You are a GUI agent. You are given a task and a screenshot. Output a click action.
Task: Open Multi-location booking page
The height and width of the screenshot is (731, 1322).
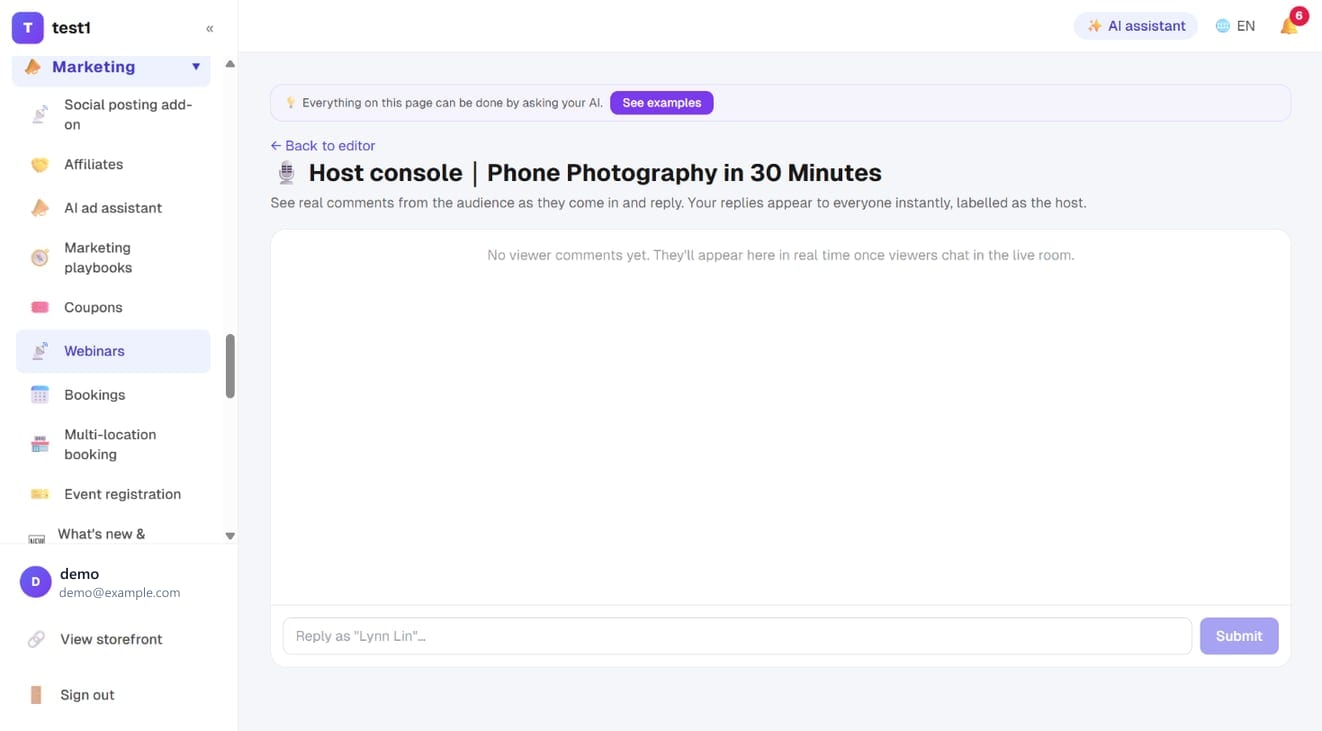113,444
